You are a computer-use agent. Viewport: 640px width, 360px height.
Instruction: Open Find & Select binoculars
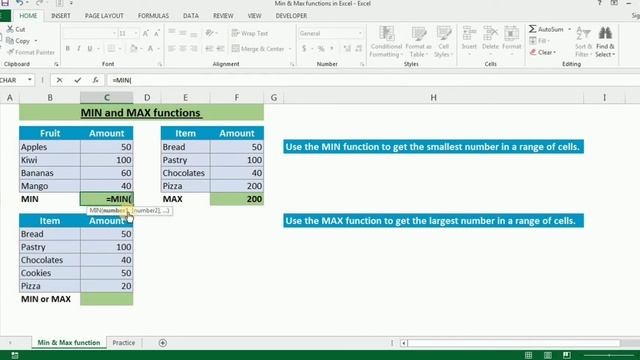[x=605, y=42]
